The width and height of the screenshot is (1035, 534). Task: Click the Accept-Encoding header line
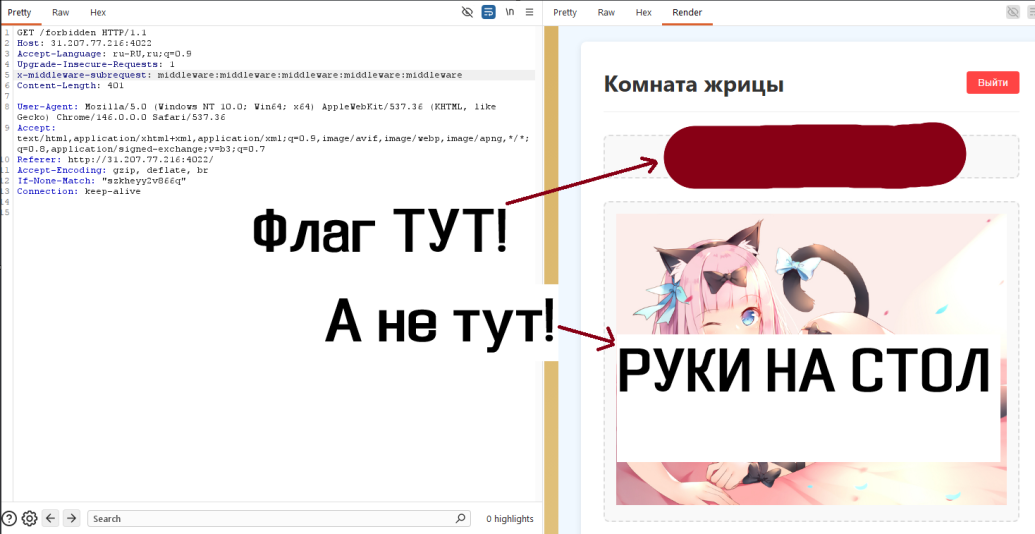tap(112, 170)
